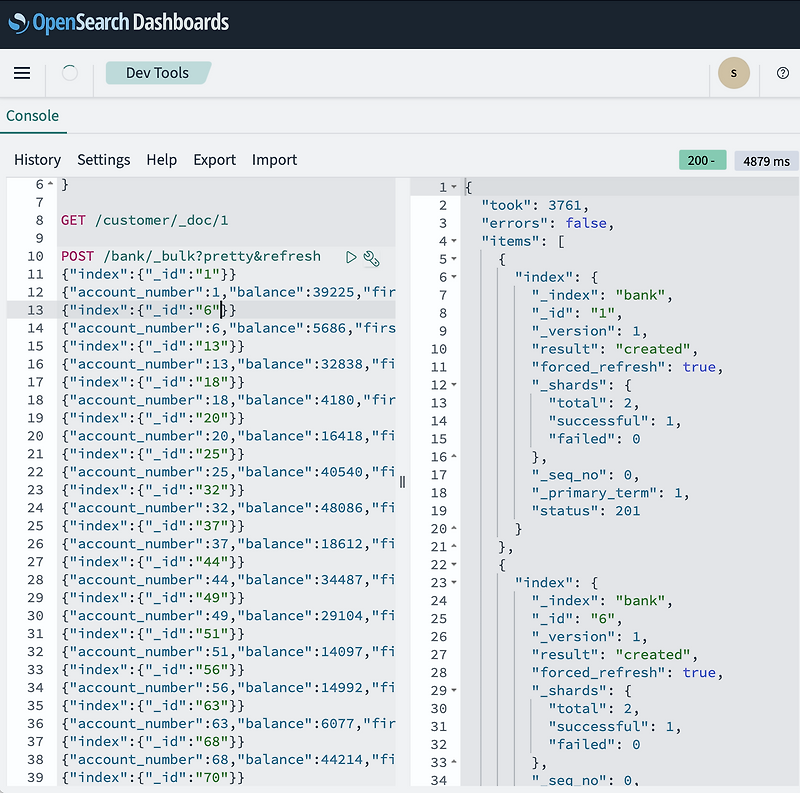Open the History menu
The height and width of the screenshot is (793, 800).
pos(37,160)
